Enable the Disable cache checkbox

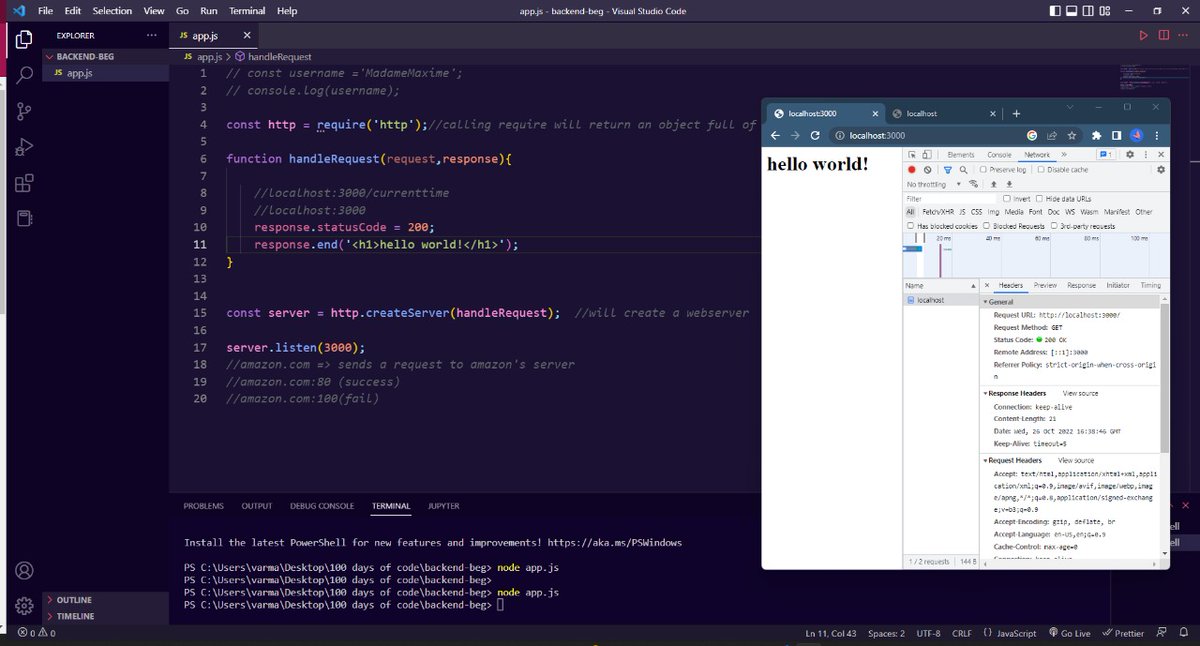click(x=1040, y=169)
